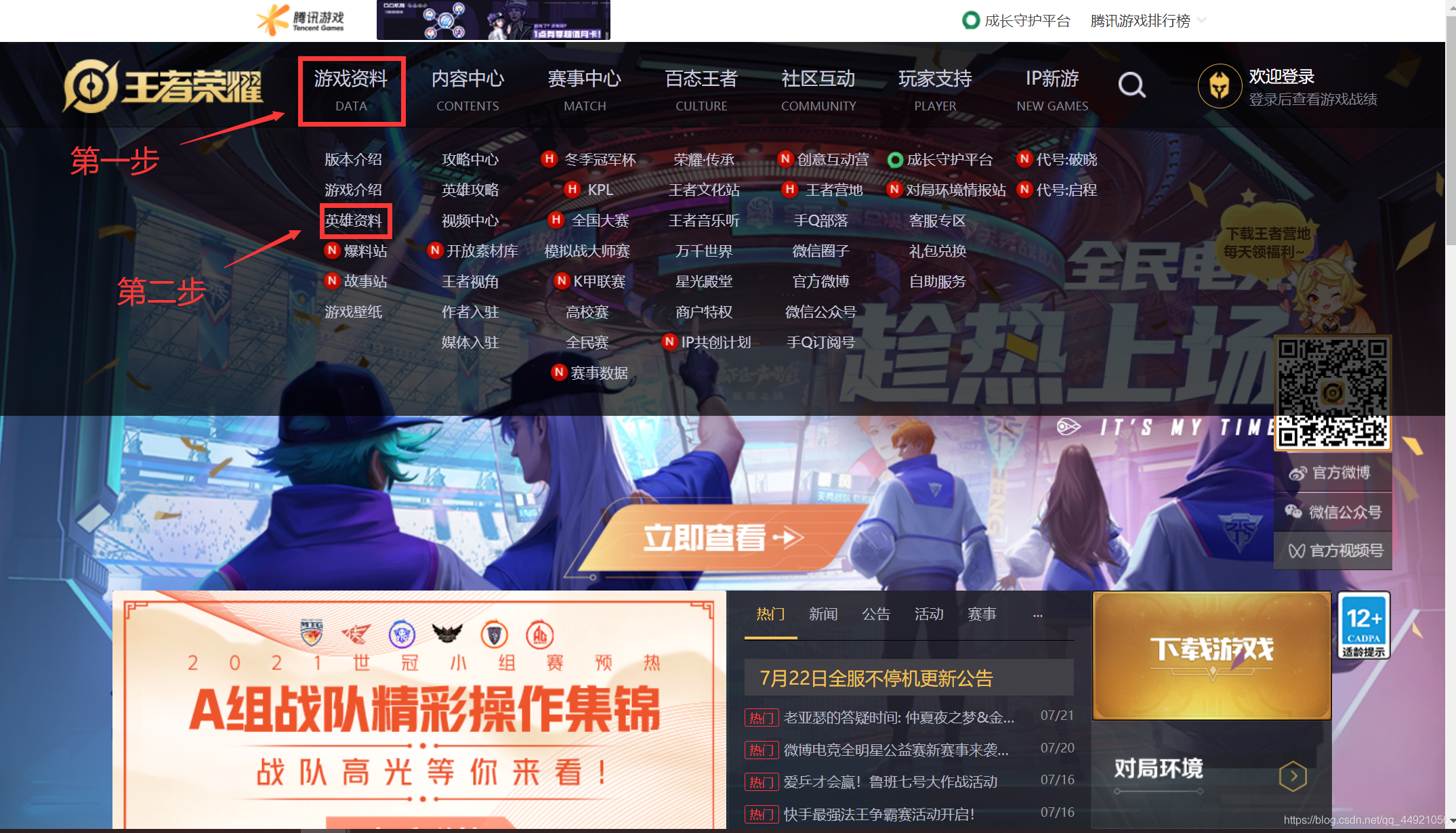Click the 微信公众号 sidebar button
Viewport: 1456px width, 833px height.
pos(1333,512)
